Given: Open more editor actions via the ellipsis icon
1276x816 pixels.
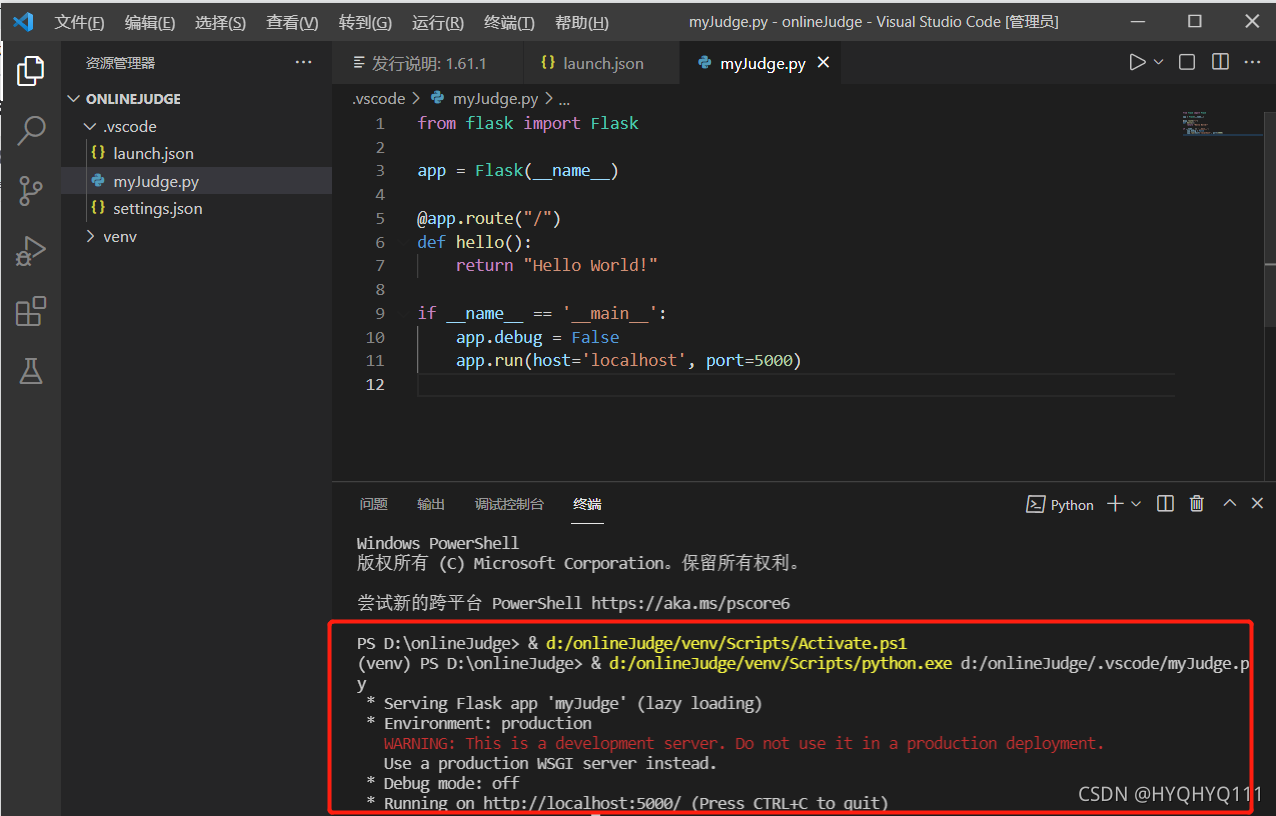Looking at the screenshot, I should pos(1252,61).
